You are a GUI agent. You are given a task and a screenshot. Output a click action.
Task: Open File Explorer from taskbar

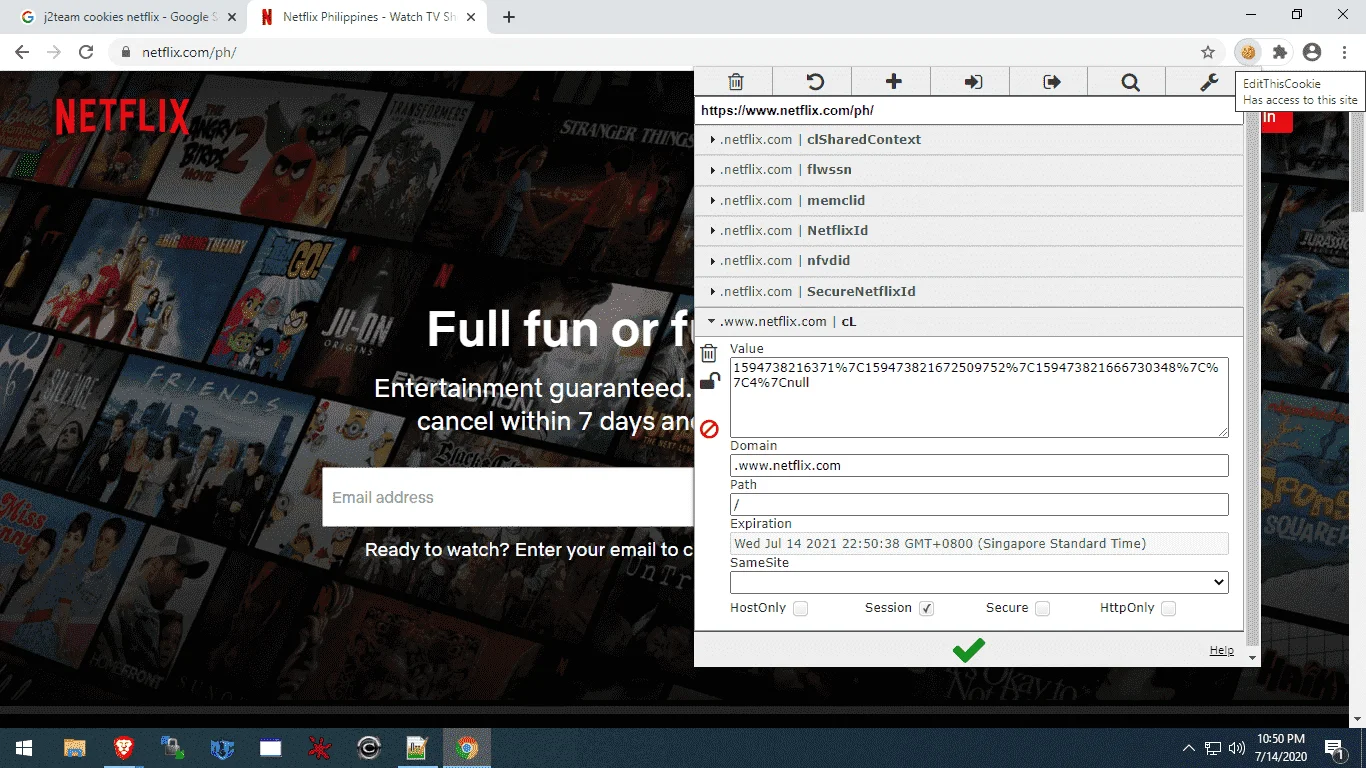[x=75, y=748]
